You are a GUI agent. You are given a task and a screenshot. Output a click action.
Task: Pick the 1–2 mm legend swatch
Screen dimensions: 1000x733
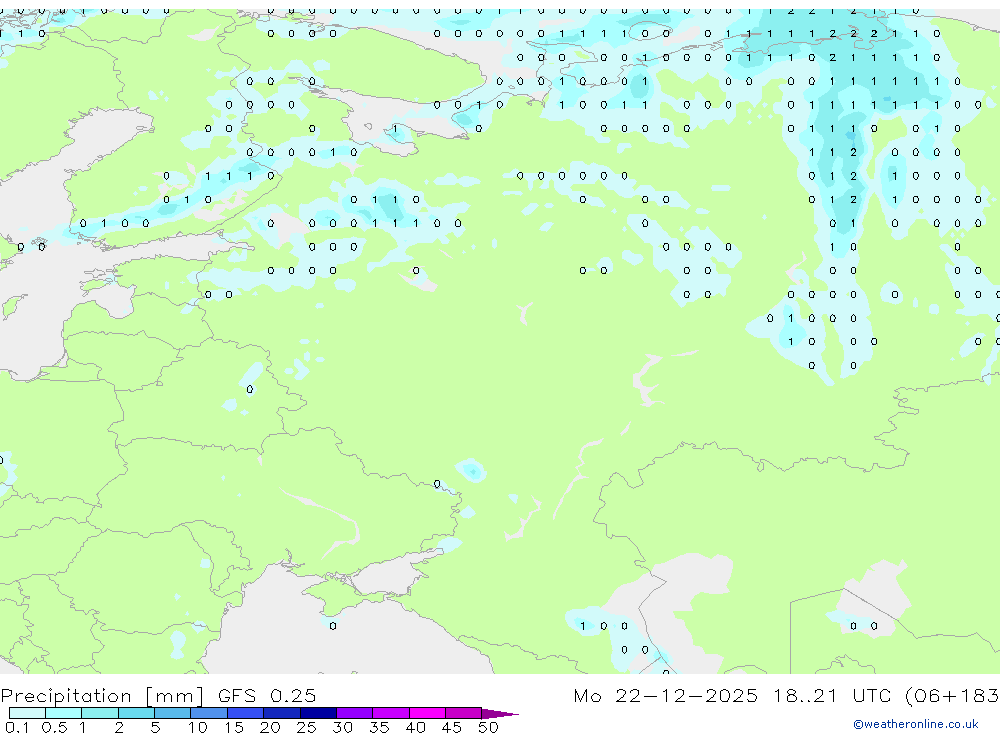click(x=100, y=713)
